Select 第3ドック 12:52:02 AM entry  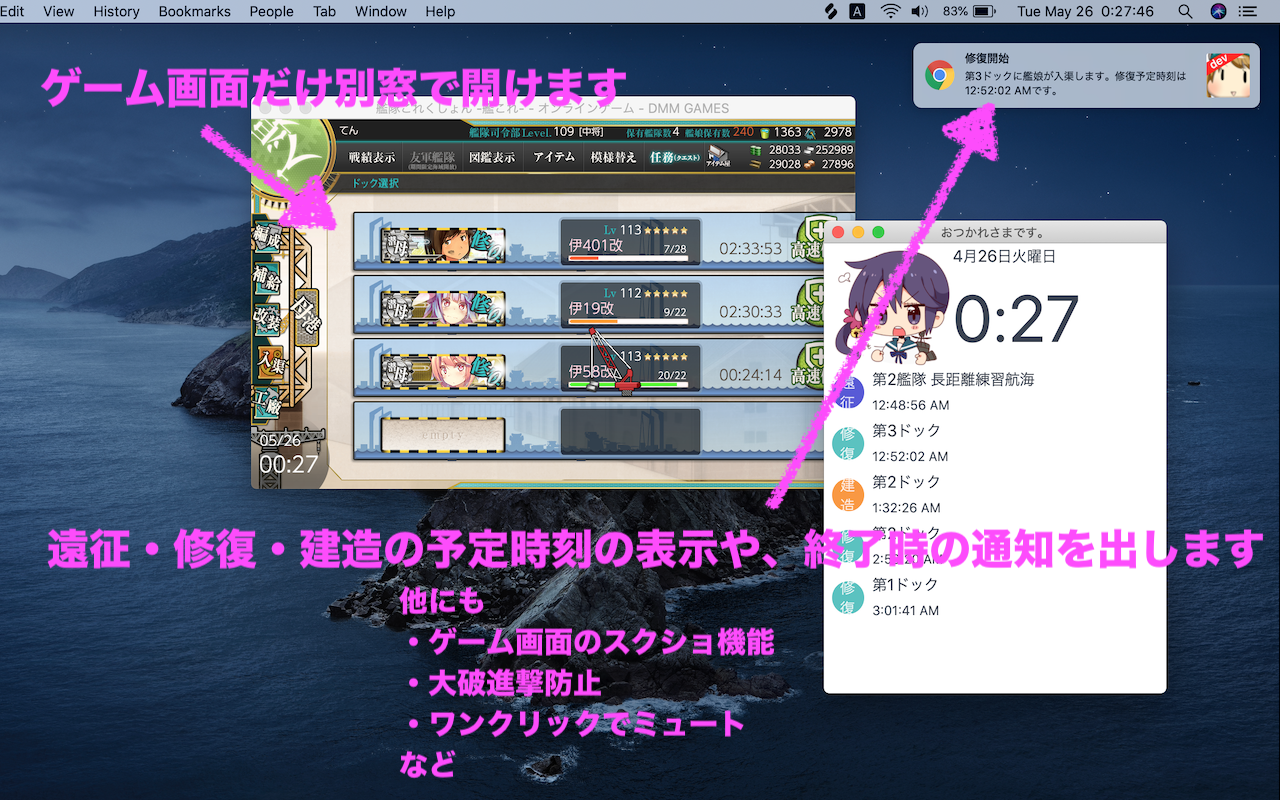click(995, 442)
